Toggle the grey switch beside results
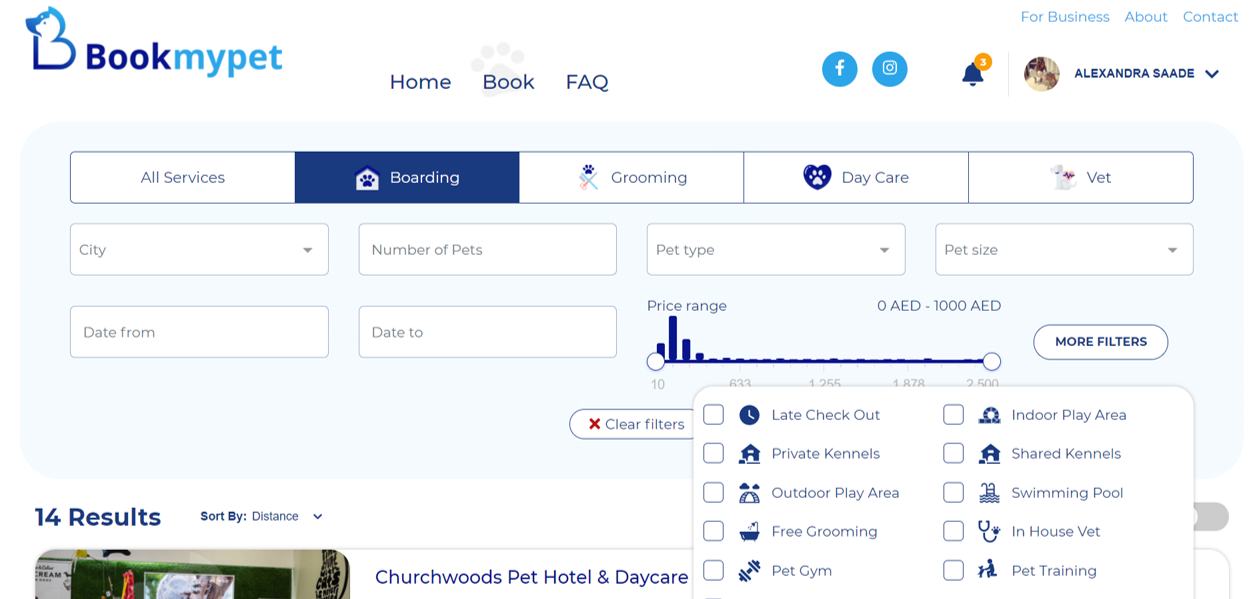Screen dimensions: 1258x599 [1210, 517]
